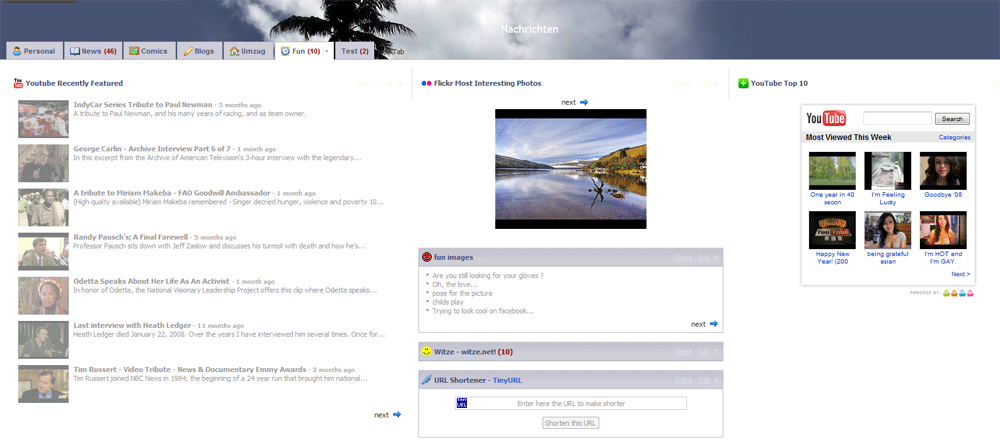Click the TinyURL logo inside the URL field

coord(462,403)
